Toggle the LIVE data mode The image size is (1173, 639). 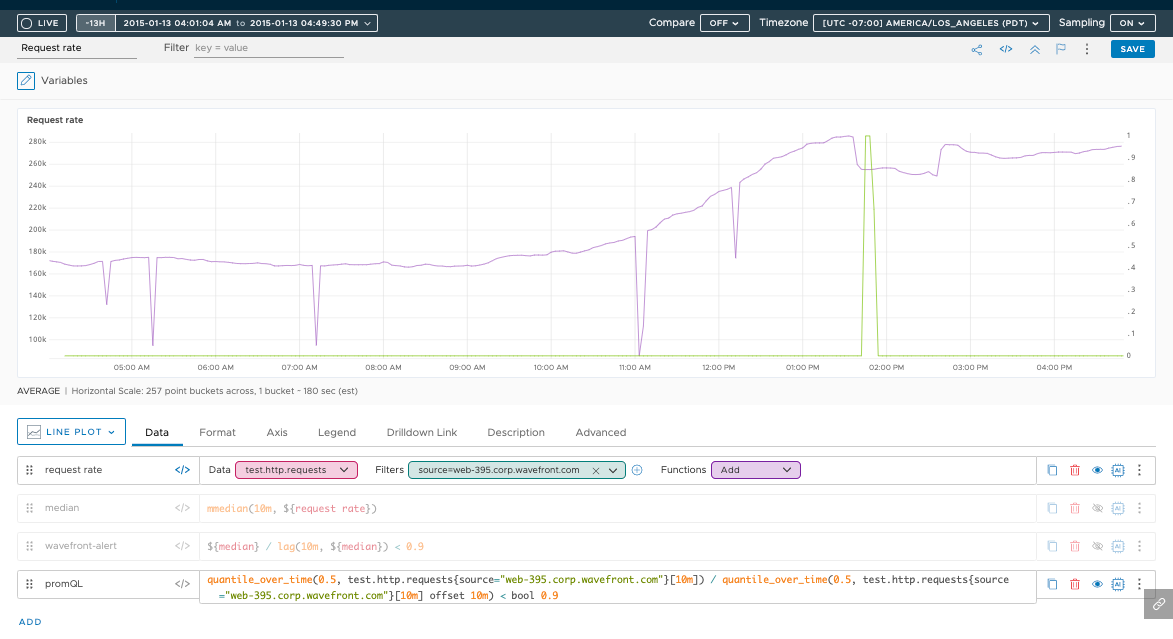pos(42,23)
